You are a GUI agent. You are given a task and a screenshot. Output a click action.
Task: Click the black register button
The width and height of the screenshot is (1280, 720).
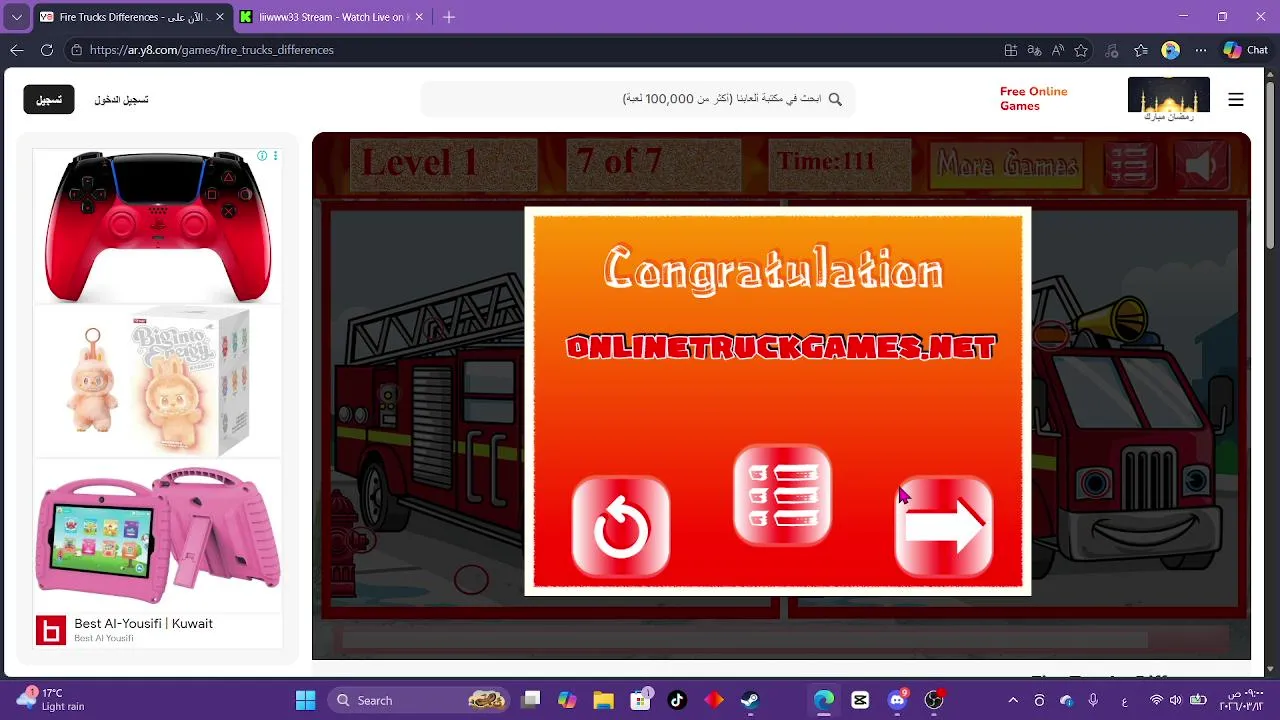tap(49, 99)
